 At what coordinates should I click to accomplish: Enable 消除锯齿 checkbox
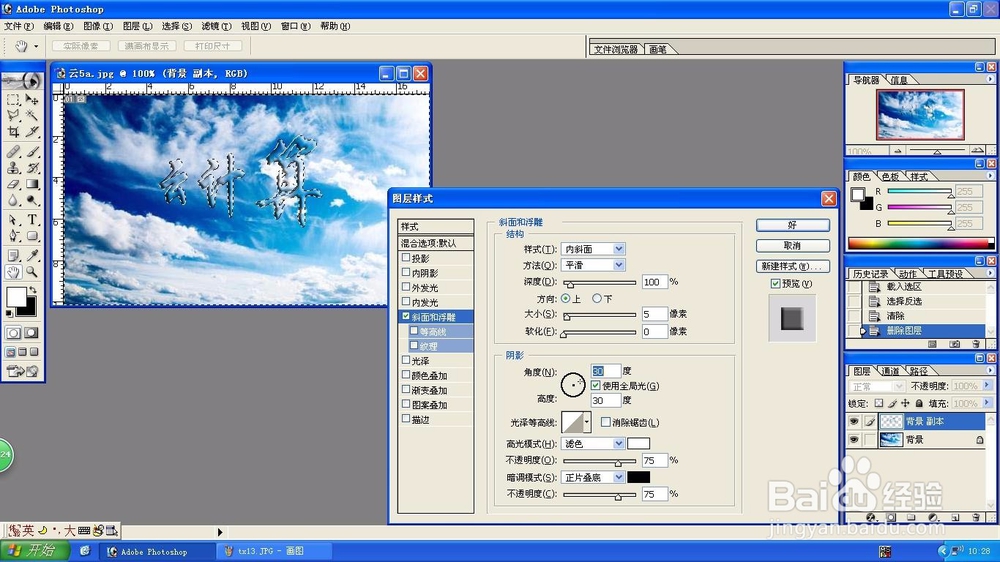click(x=606, y=422)
